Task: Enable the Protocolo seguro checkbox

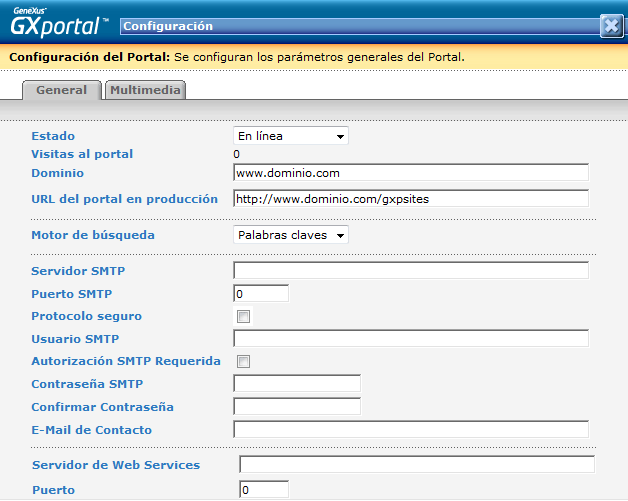Action: [243, 317]
